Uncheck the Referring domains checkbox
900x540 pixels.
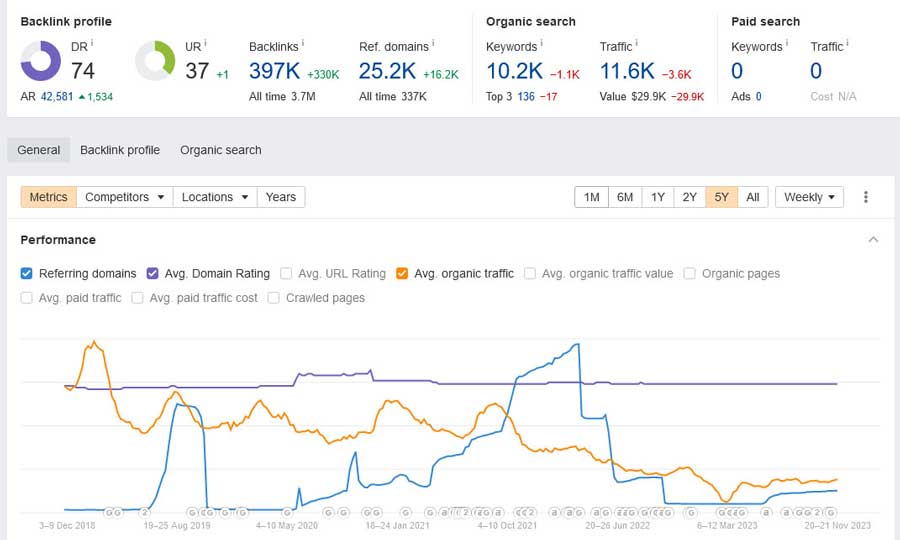27,273
